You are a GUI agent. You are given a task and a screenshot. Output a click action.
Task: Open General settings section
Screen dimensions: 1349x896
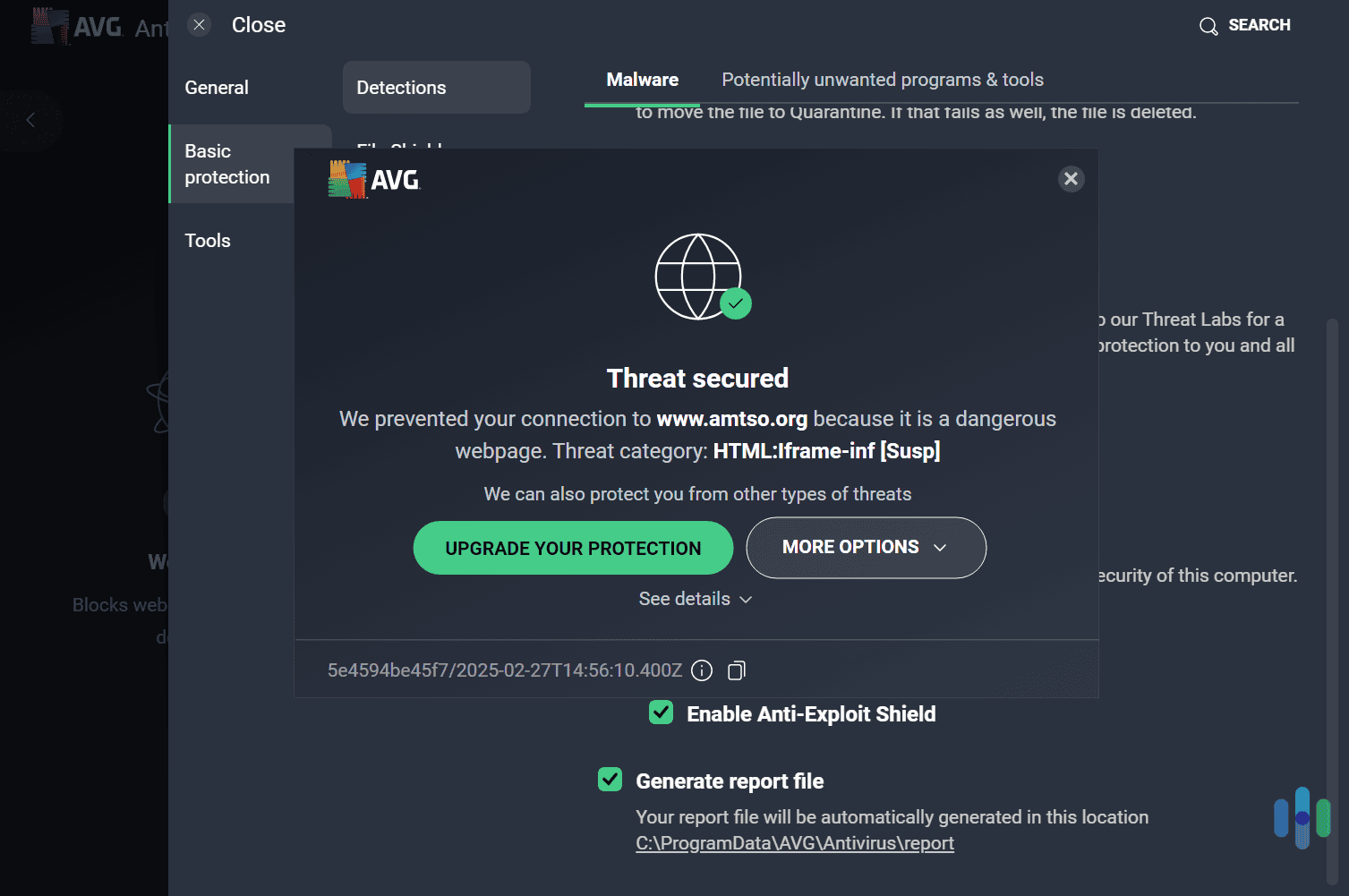click(216, 87)
